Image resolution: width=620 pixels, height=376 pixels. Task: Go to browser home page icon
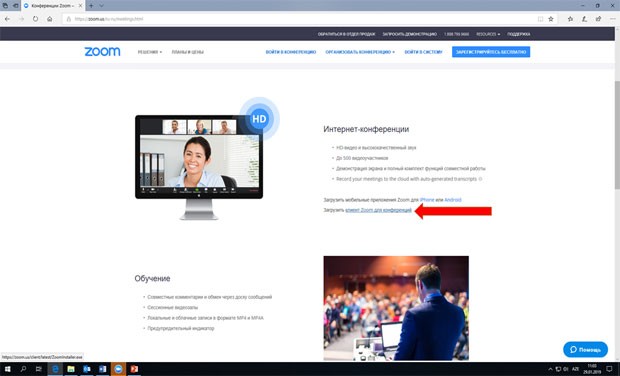point(49,19)
